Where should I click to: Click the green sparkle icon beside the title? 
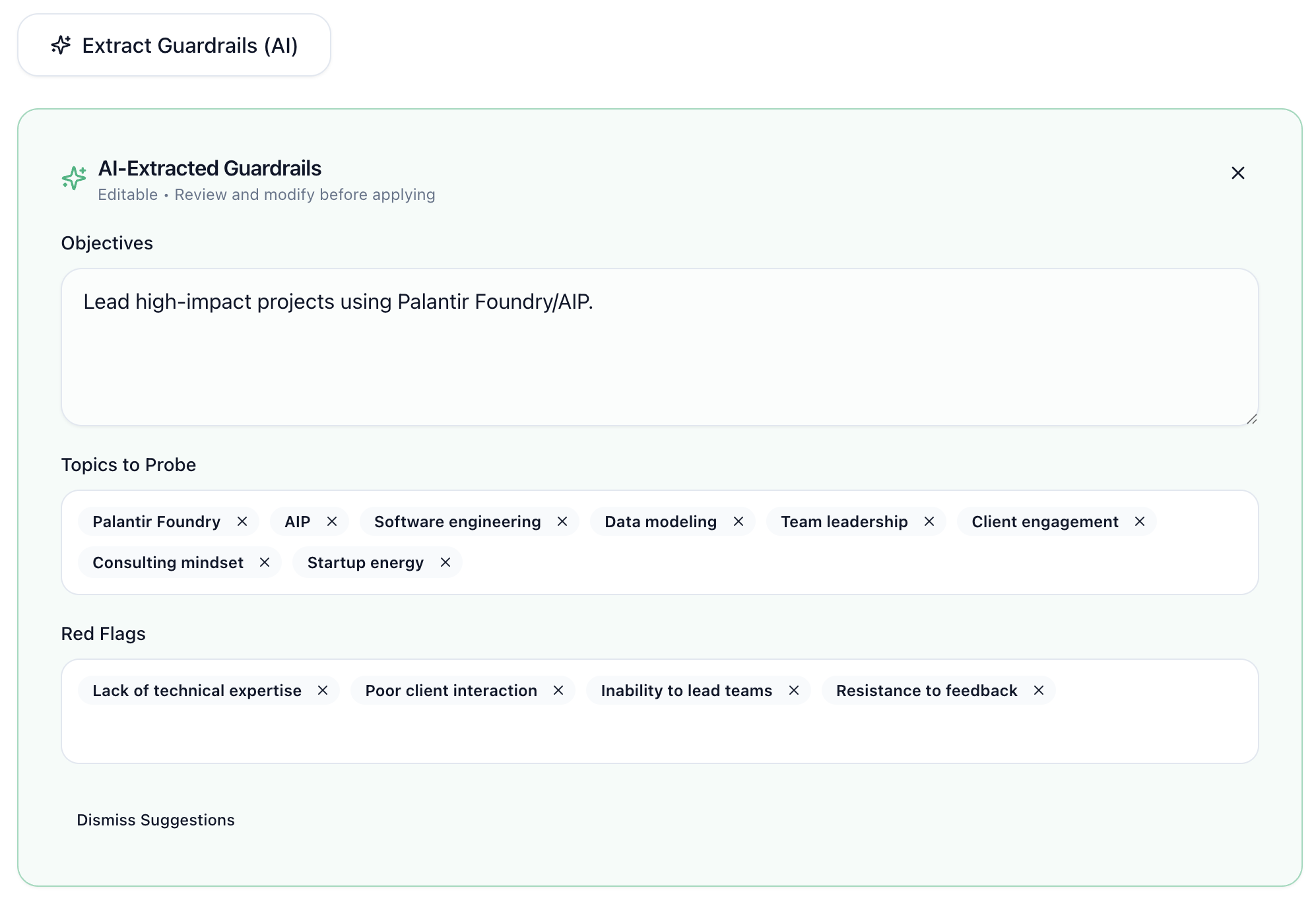click(74, 177)
